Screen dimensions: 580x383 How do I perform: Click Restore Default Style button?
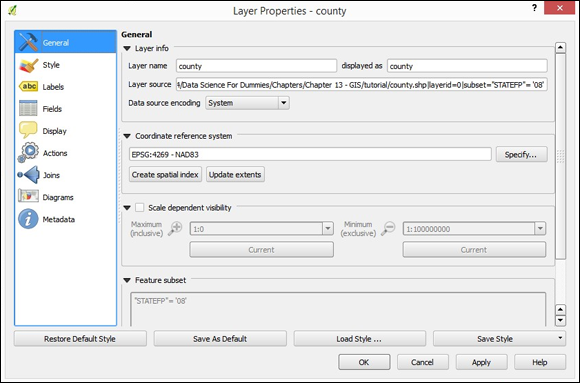click(80, 339)
